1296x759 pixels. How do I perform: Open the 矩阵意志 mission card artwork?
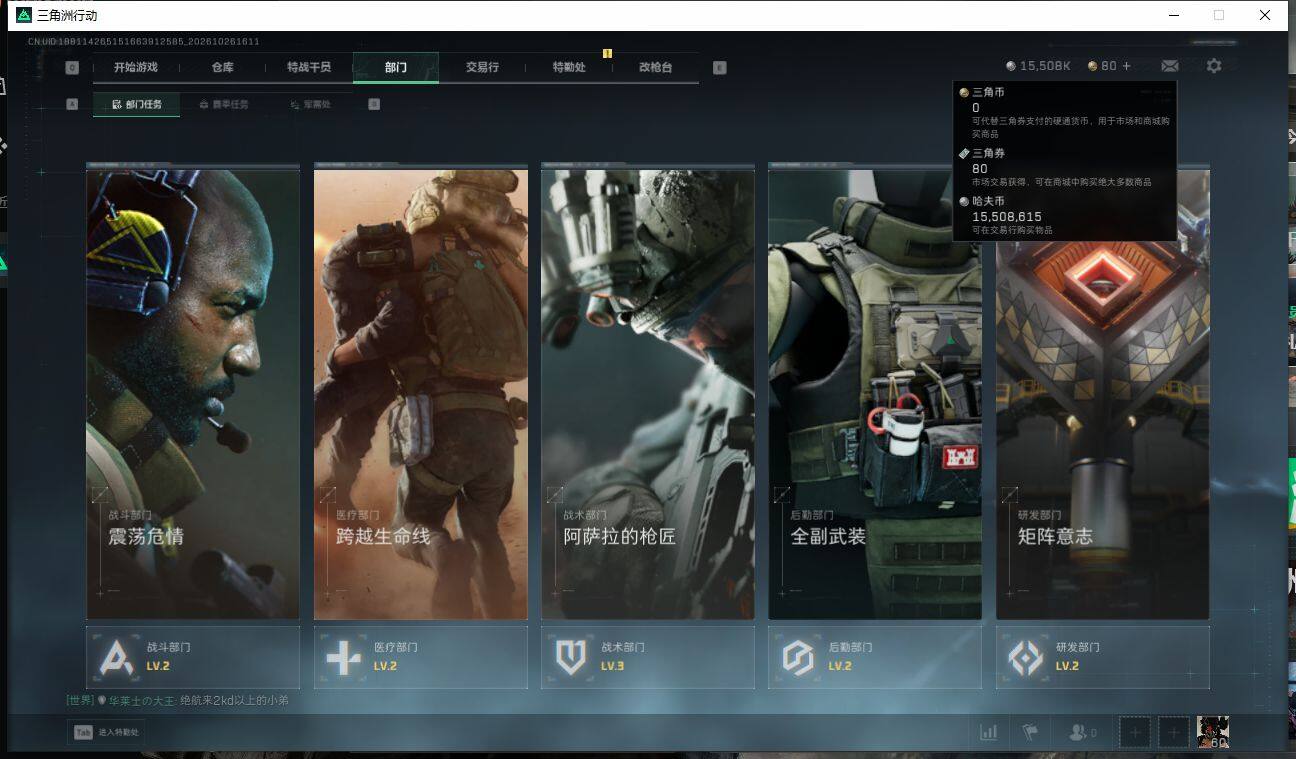1102,394
